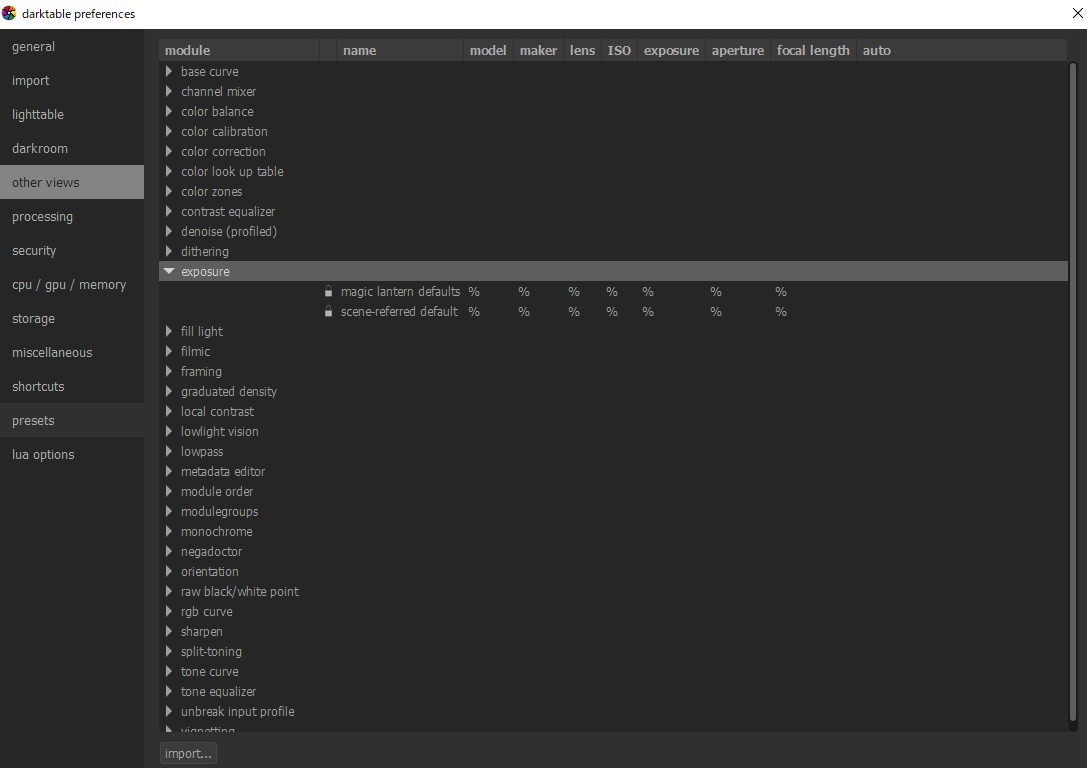Click the lock icon beside magic lantern defaults

[x=329, y=292]
